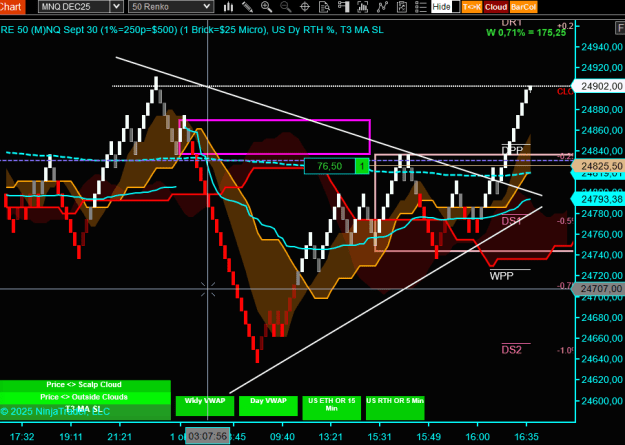Click the 21:21 time label
Viewport: 625px width, 445px height.
click(120, 437)
